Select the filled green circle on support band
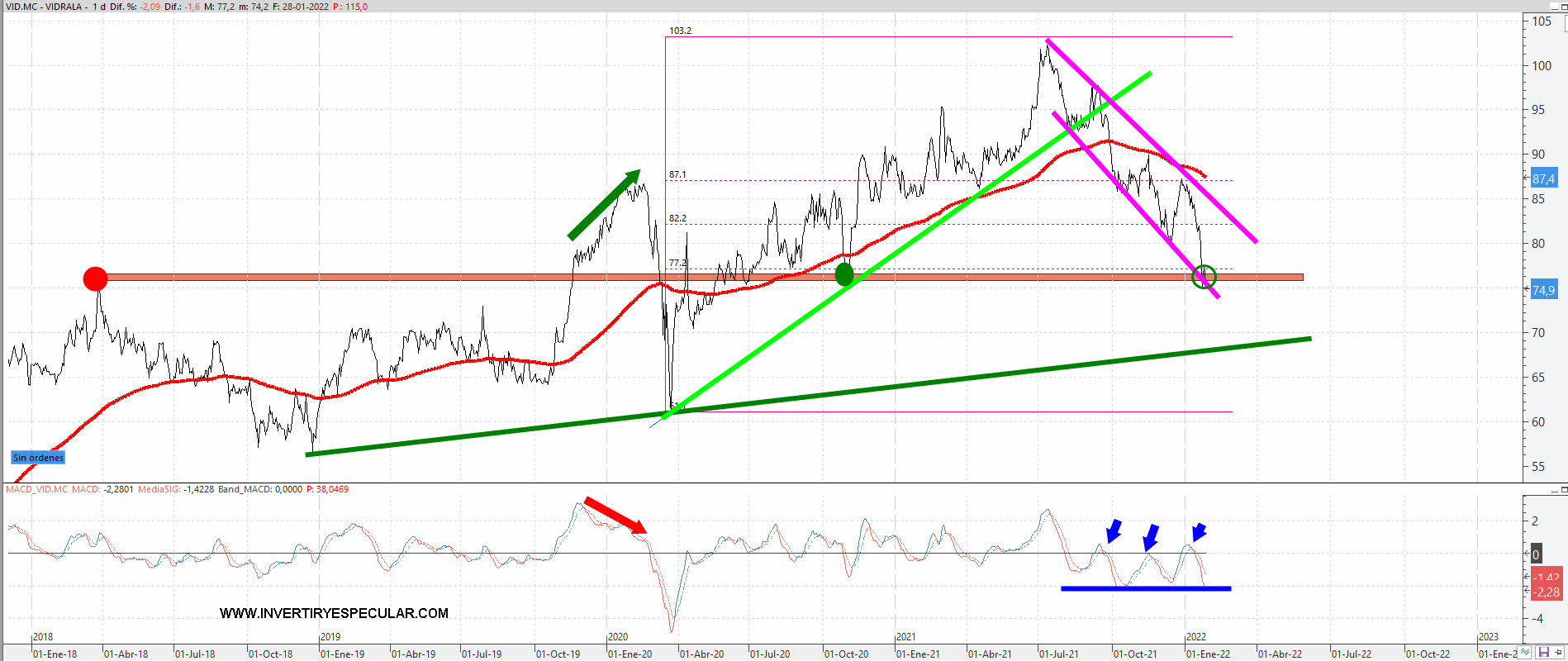The width and height of the screenshot is (1568, 661). [843, 274]
